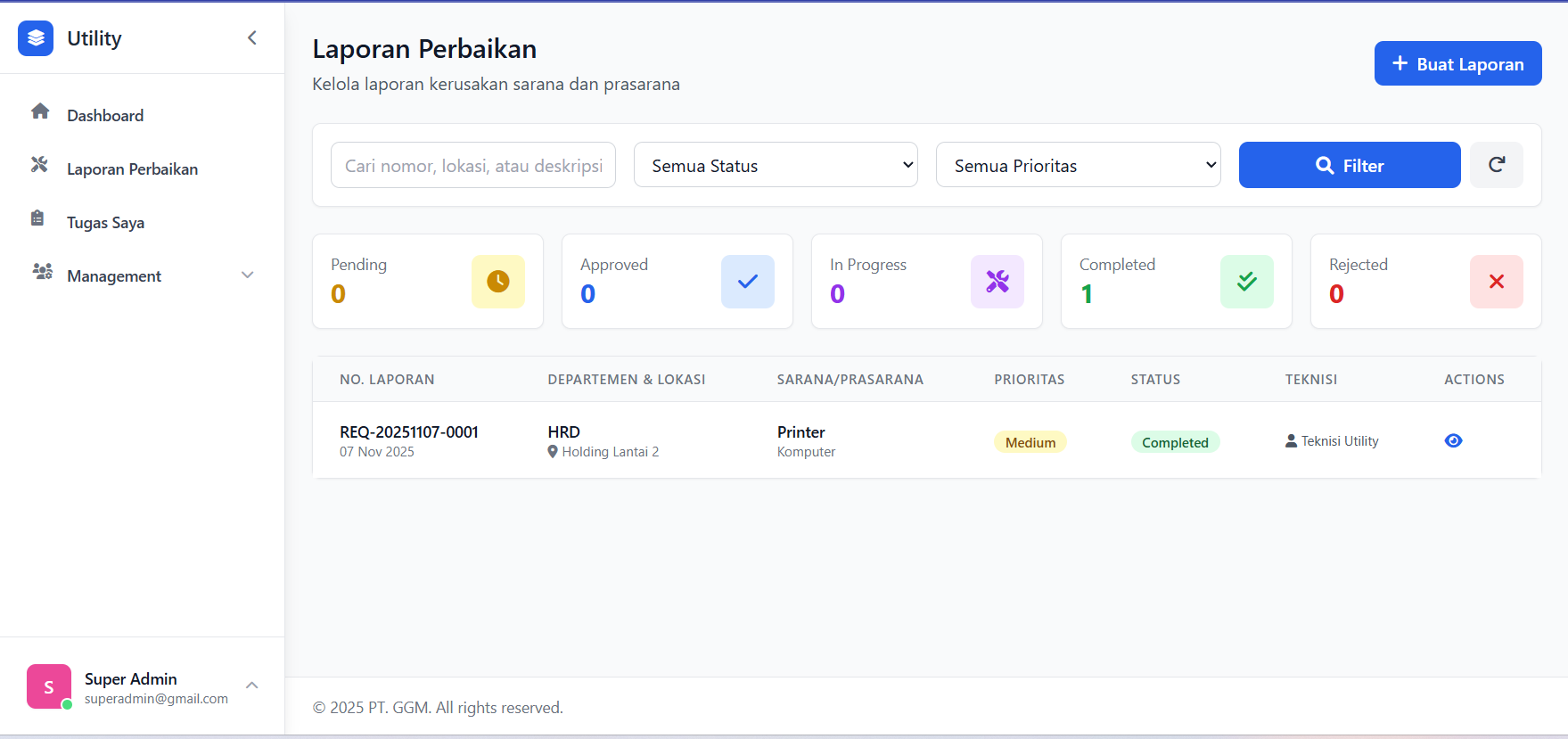Click the Completed count 1

click(x=1087, y=294)
